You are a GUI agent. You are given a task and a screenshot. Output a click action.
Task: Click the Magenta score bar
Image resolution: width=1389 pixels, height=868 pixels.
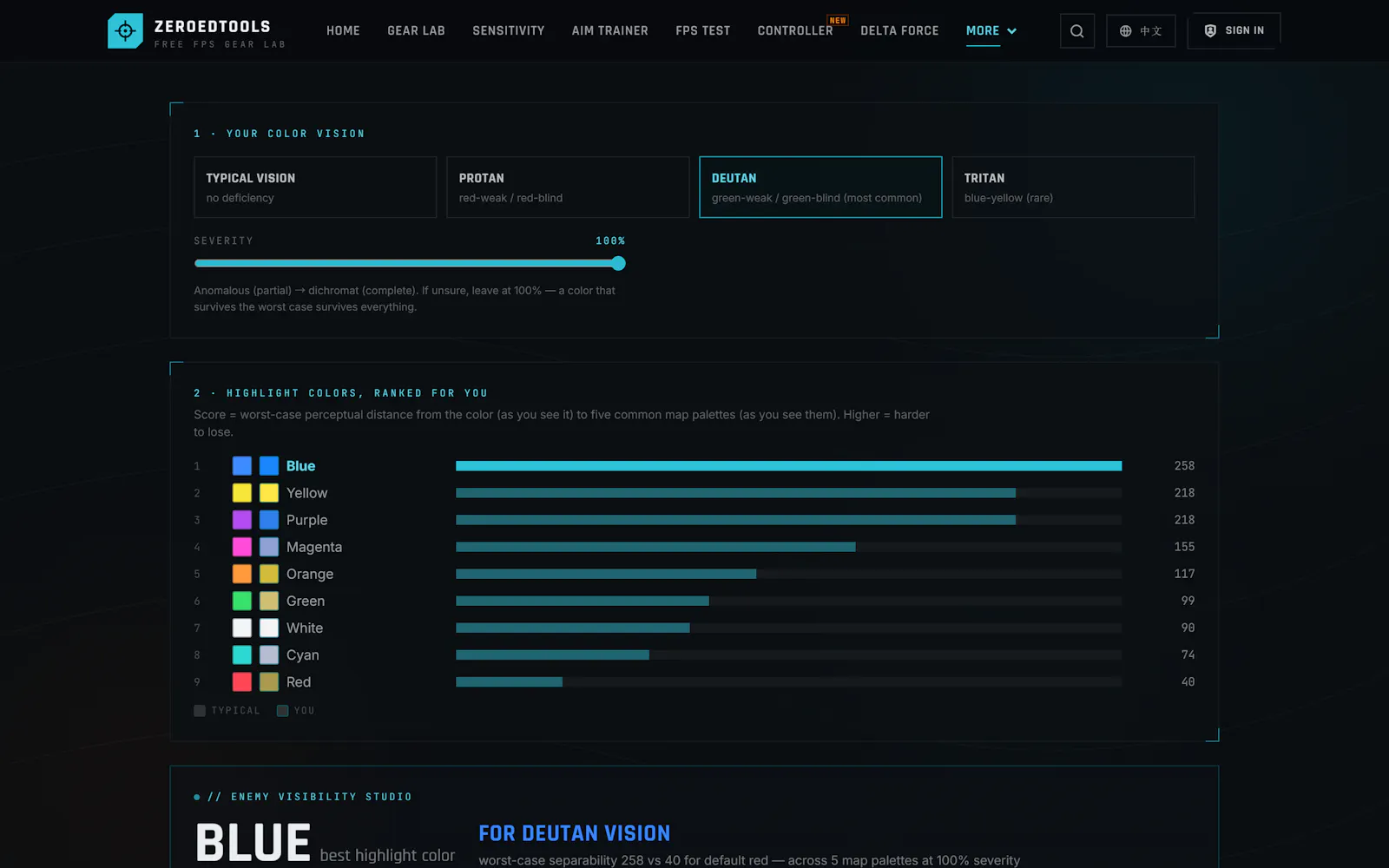(x=655, y=547)
